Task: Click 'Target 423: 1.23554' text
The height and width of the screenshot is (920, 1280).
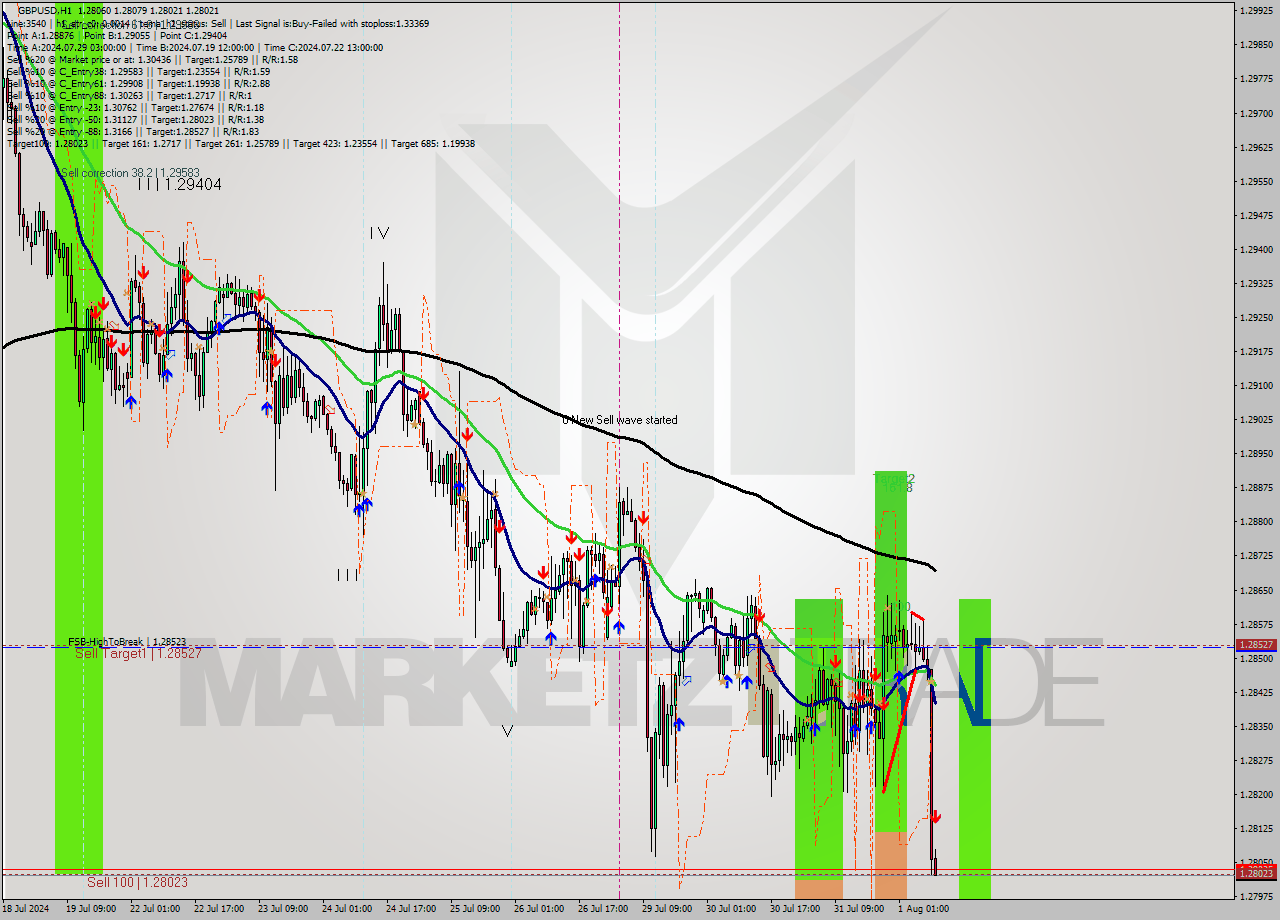Action: (x=335, y=143)
